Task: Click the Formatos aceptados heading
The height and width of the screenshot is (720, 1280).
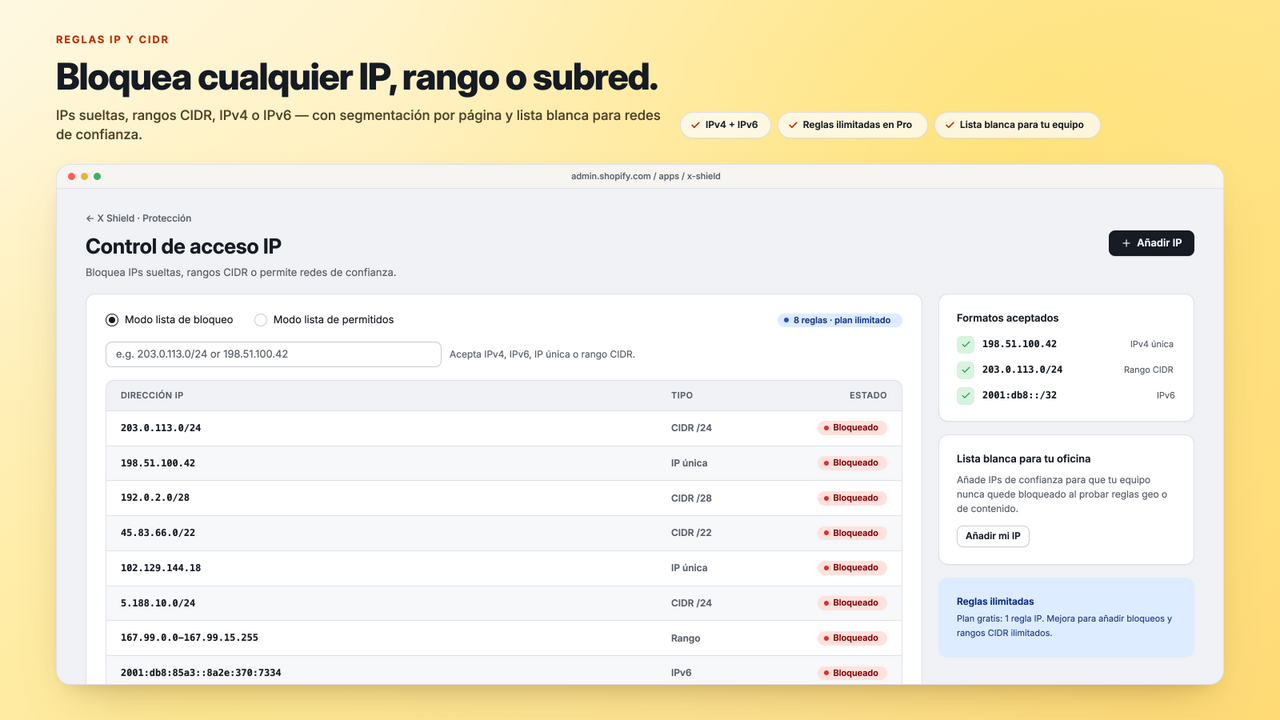Action: click(x=1008, y=318)
